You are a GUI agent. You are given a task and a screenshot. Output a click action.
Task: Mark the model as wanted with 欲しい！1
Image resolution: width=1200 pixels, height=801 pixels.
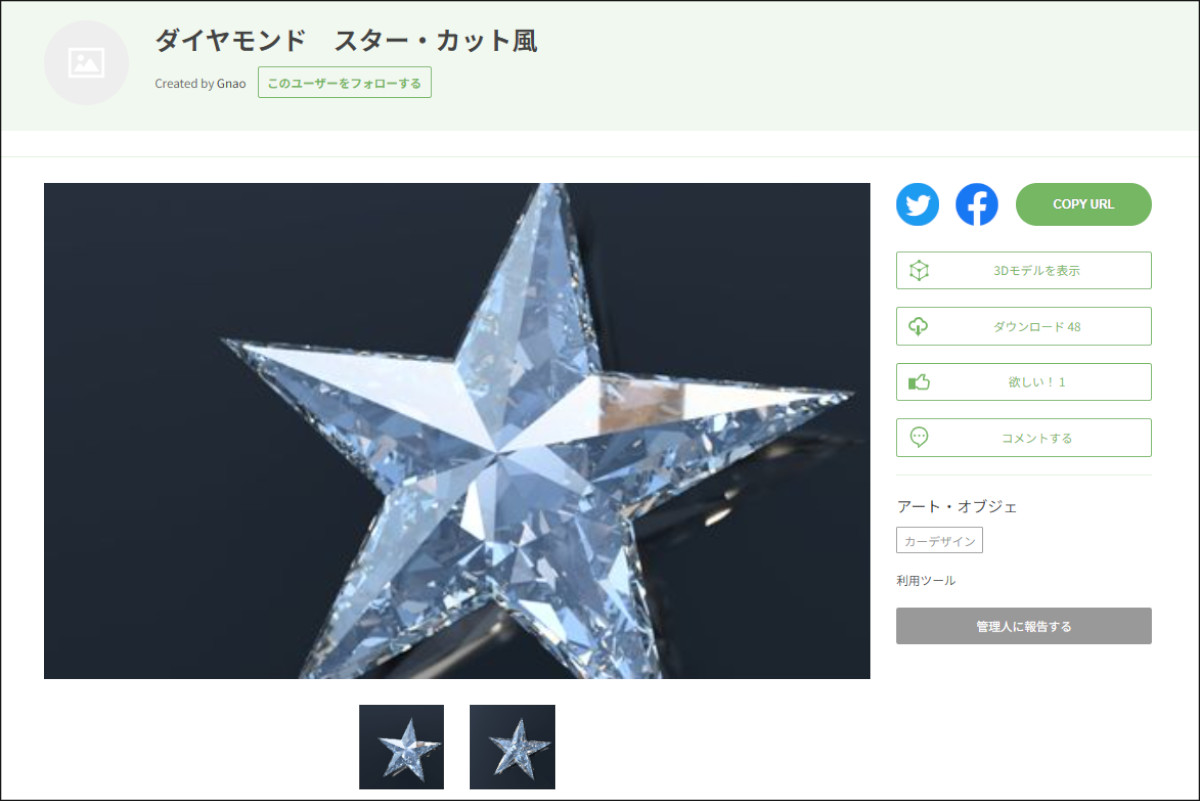[x=1024, y=382]
